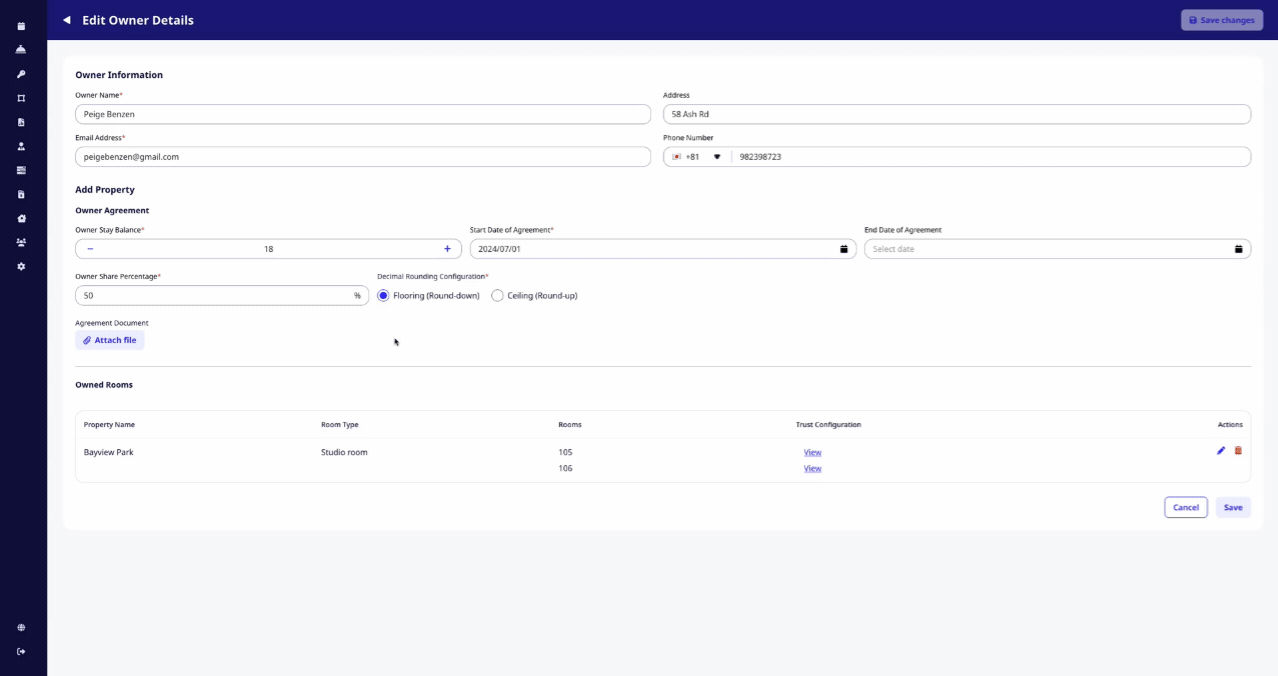
Task: Edit Bayview Park row with pencil icon
Action: click(x=1221, y=451)
